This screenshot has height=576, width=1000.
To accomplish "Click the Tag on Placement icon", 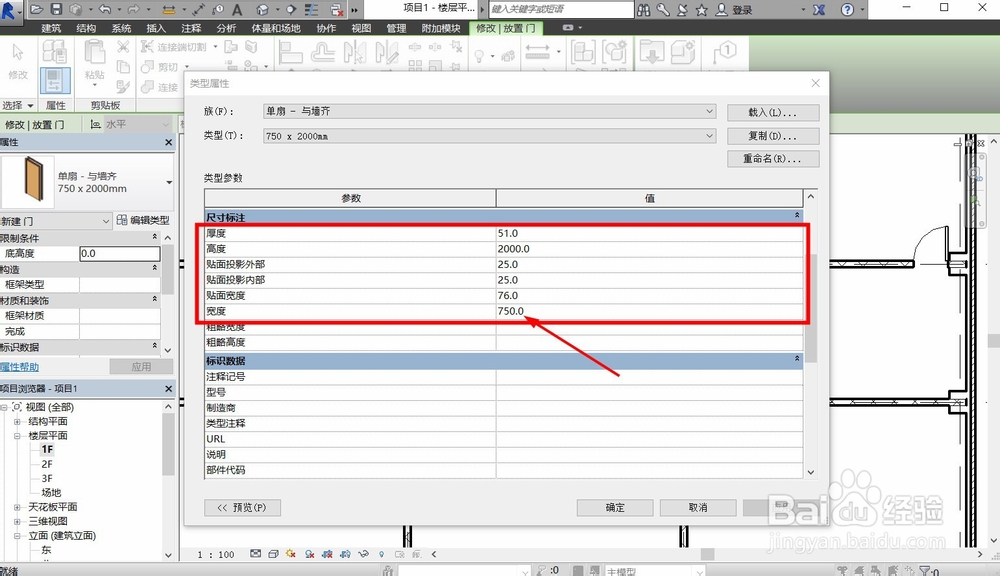I will pos(724,52).
